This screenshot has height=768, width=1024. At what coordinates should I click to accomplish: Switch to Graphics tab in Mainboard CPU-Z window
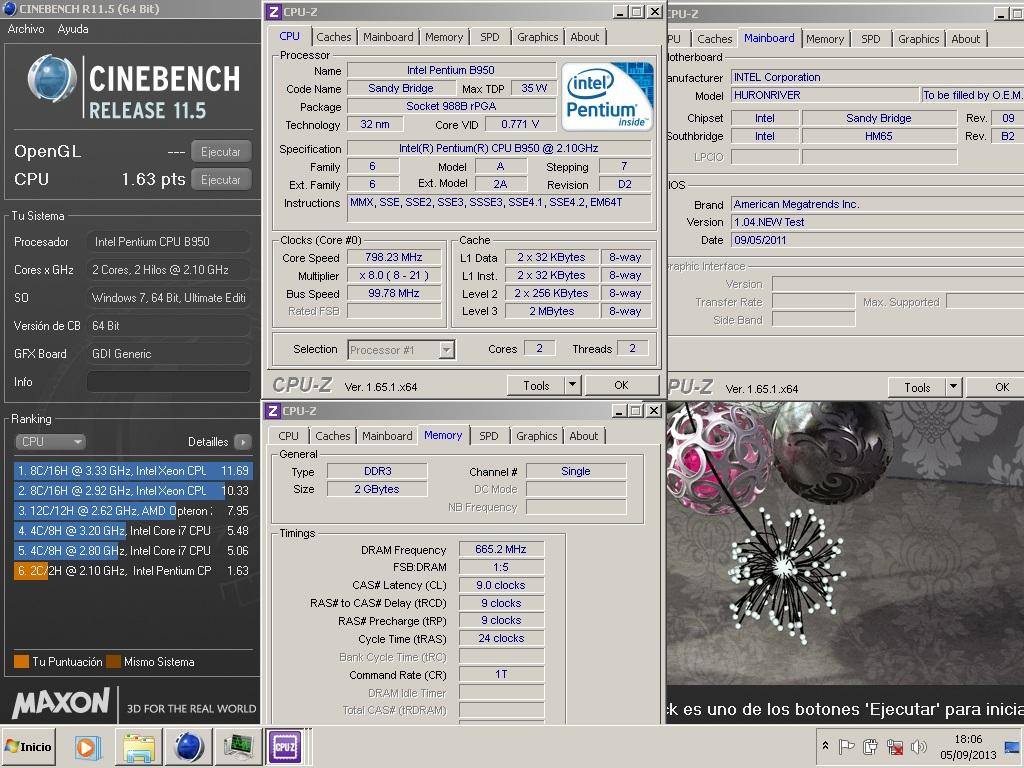tap(918, 39)
